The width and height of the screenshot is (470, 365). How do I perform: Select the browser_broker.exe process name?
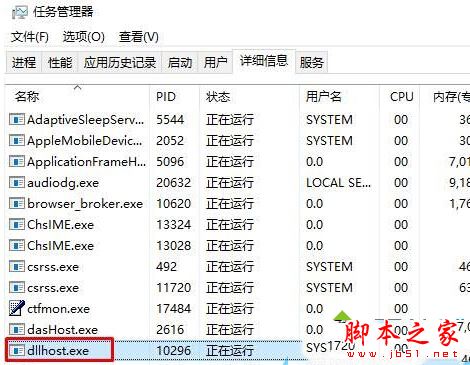(85, 204)
